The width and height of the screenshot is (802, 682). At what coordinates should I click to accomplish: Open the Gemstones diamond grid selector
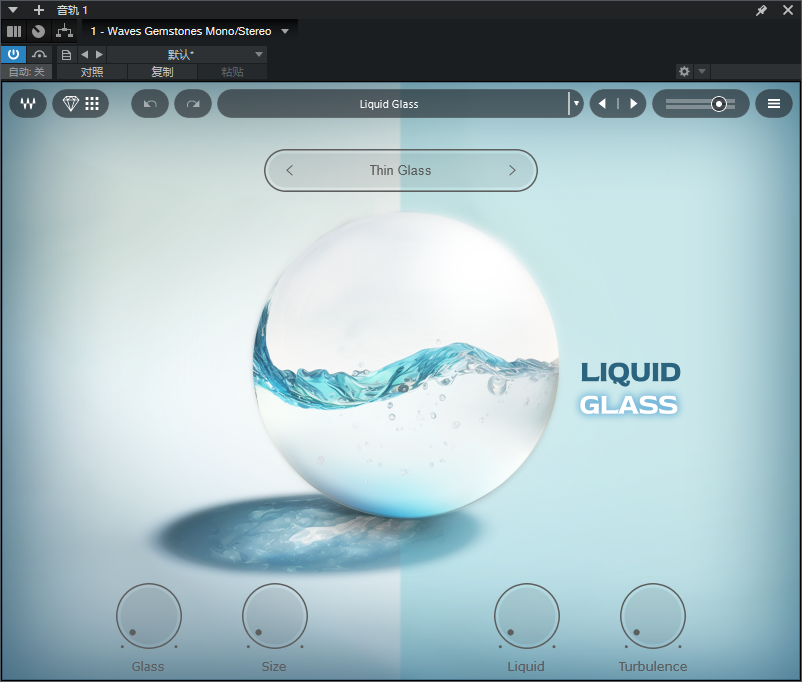click(80, 104)
